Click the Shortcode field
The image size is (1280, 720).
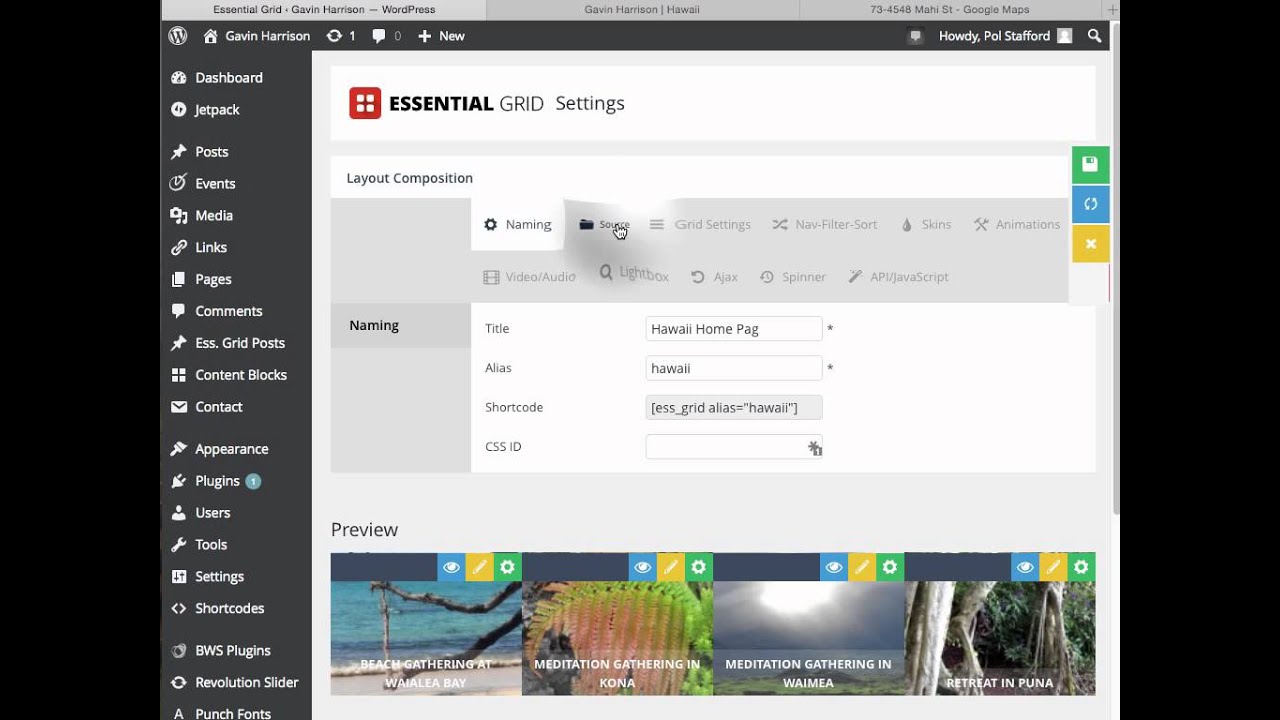(734, 408)
